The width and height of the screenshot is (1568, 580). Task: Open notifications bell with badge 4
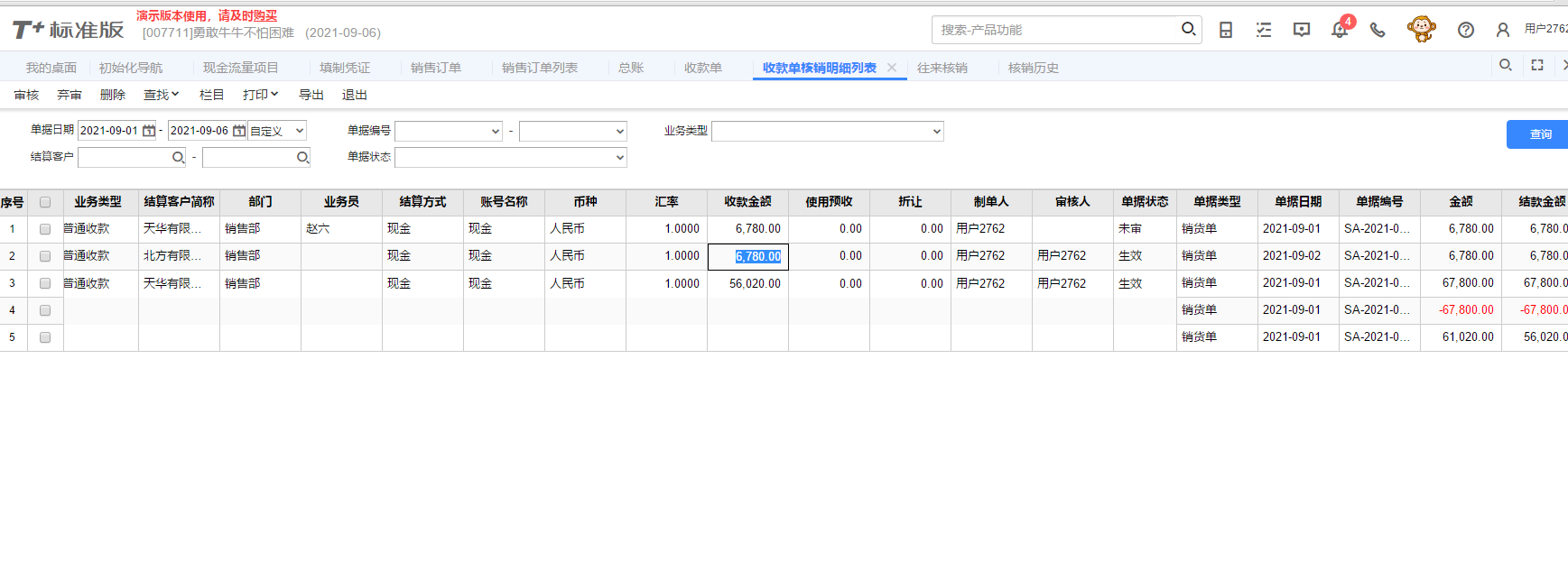(x=1341, y=28)
